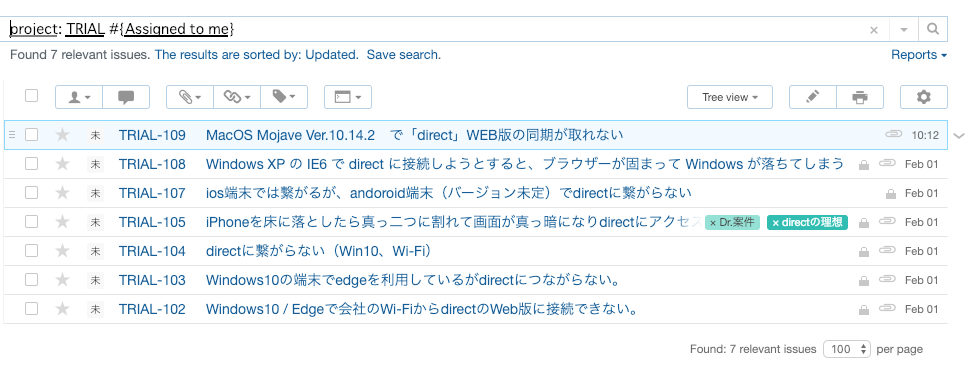The image size is (975, 366).
Task: Tick the select-all issues checkbox
Action: 31,96
